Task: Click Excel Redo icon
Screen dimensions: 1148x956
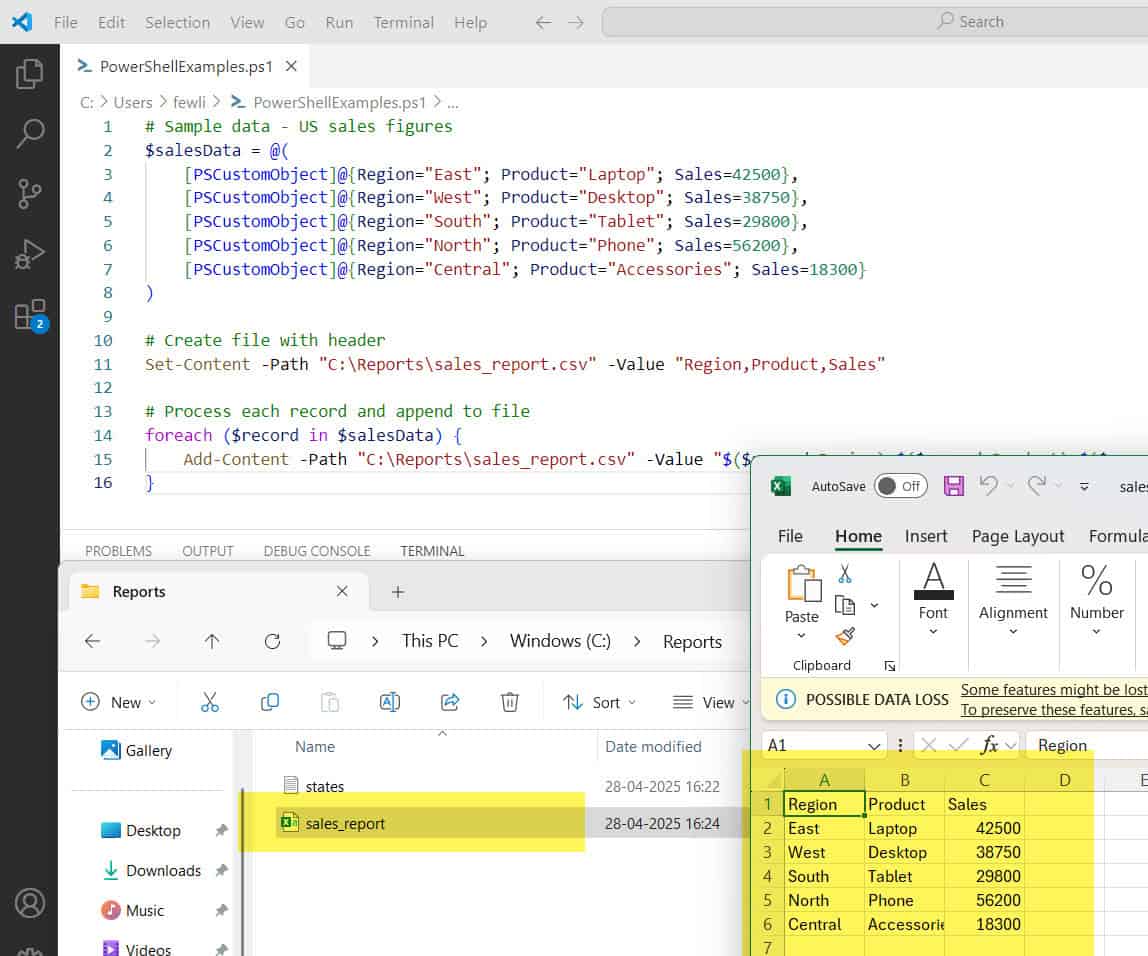Action: pos(1037,485)
